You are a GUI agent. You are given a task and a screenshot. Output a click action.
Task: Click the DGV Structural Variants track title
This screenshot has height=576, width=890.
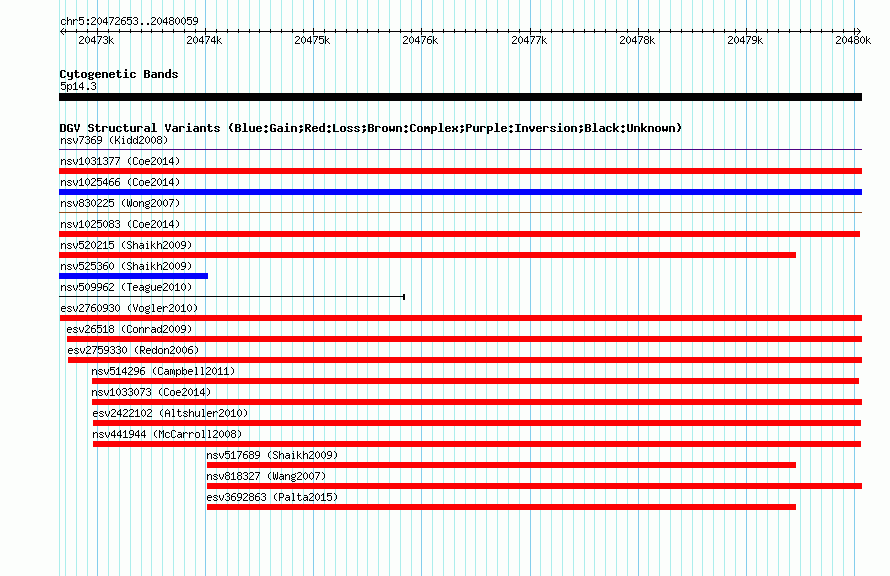371,128
